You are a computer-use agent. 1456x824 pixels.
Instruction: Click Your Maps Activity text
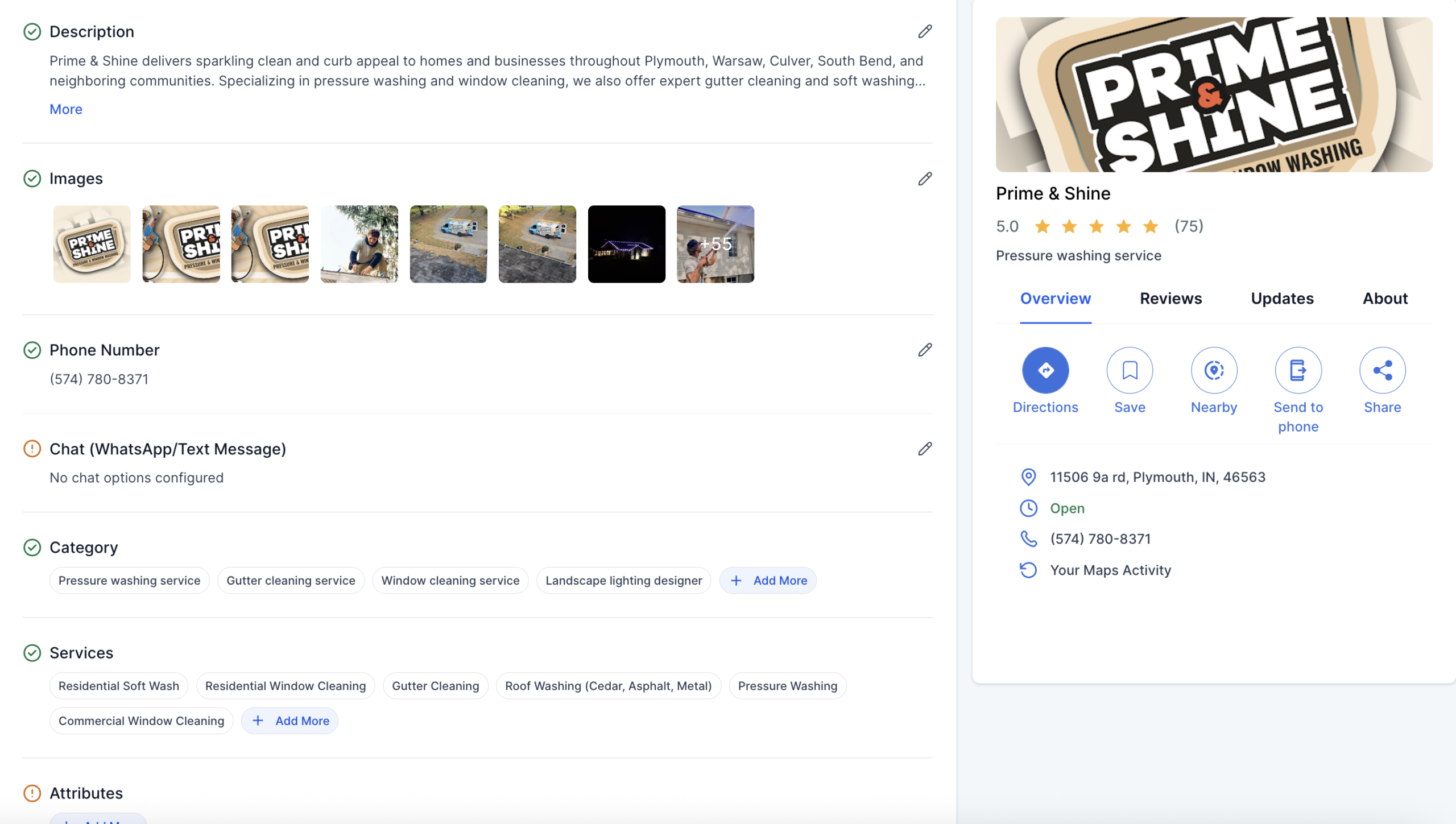(1110, 570)
